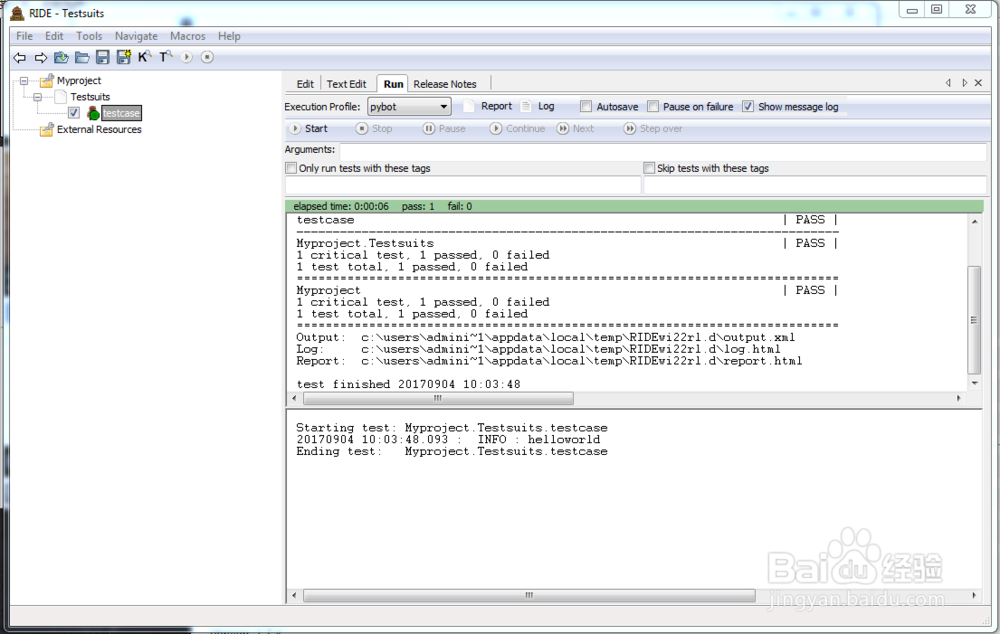Select the testcase tree item
This screenshot has width=1000, height=634.
click(121, 113)
